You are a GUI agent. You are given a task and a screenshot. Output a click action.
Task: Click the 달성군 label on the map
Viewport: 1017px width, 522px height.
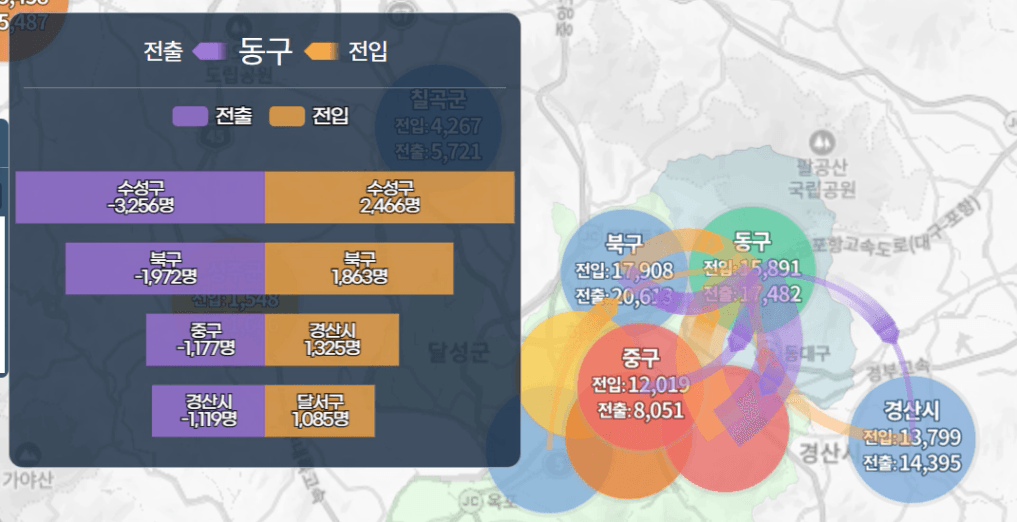tap(459, 351)
